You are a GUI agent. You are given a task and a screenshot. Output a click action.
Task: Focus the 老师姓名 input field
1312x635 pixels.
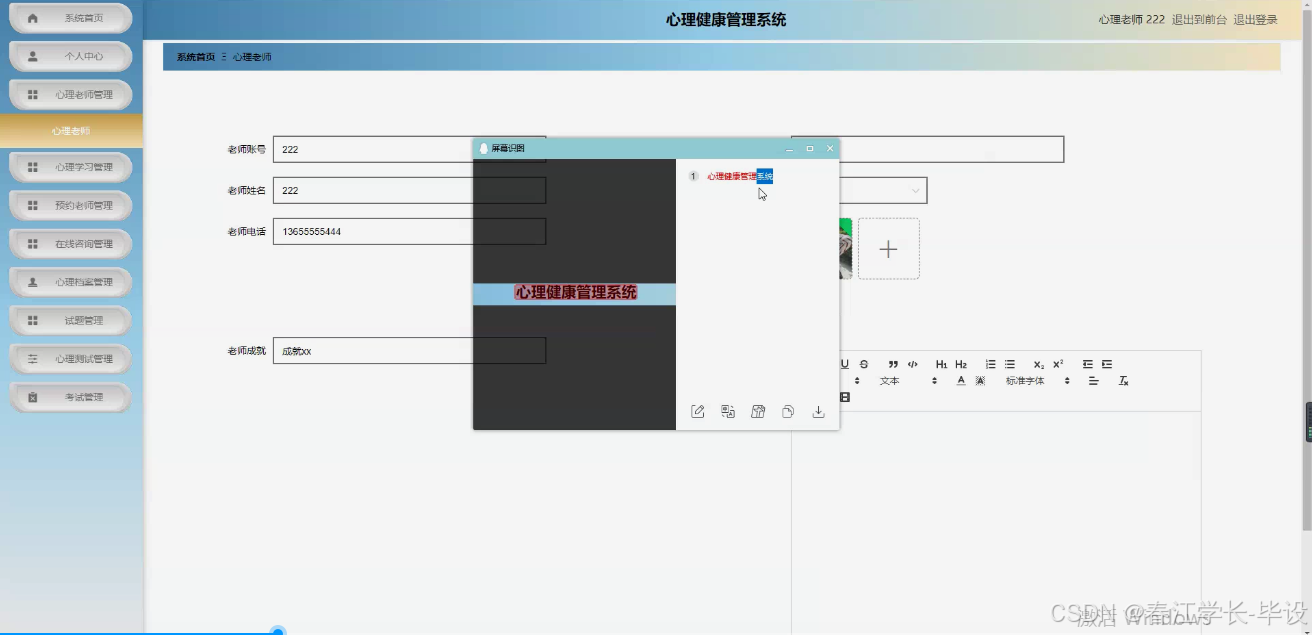(x=409, y=190)
